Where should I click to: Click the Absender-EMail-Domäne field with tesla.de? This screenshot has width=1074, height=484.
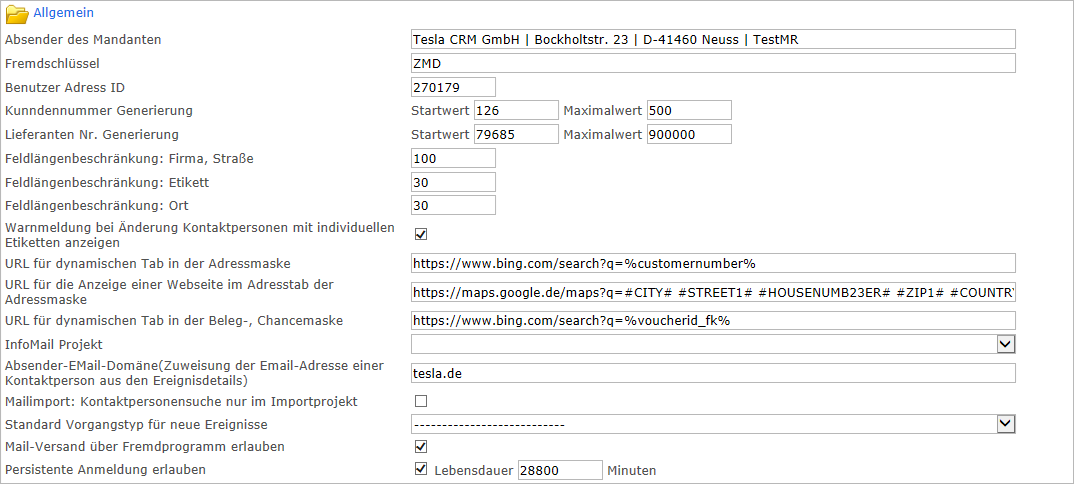713,373
